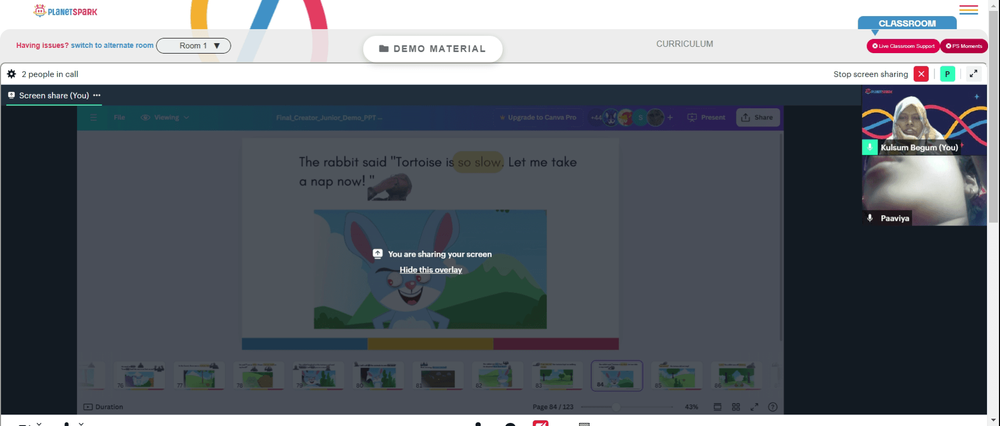Enter Canva fullscreen mode
Screen dimensions: 1000x426
coord(754,407)
